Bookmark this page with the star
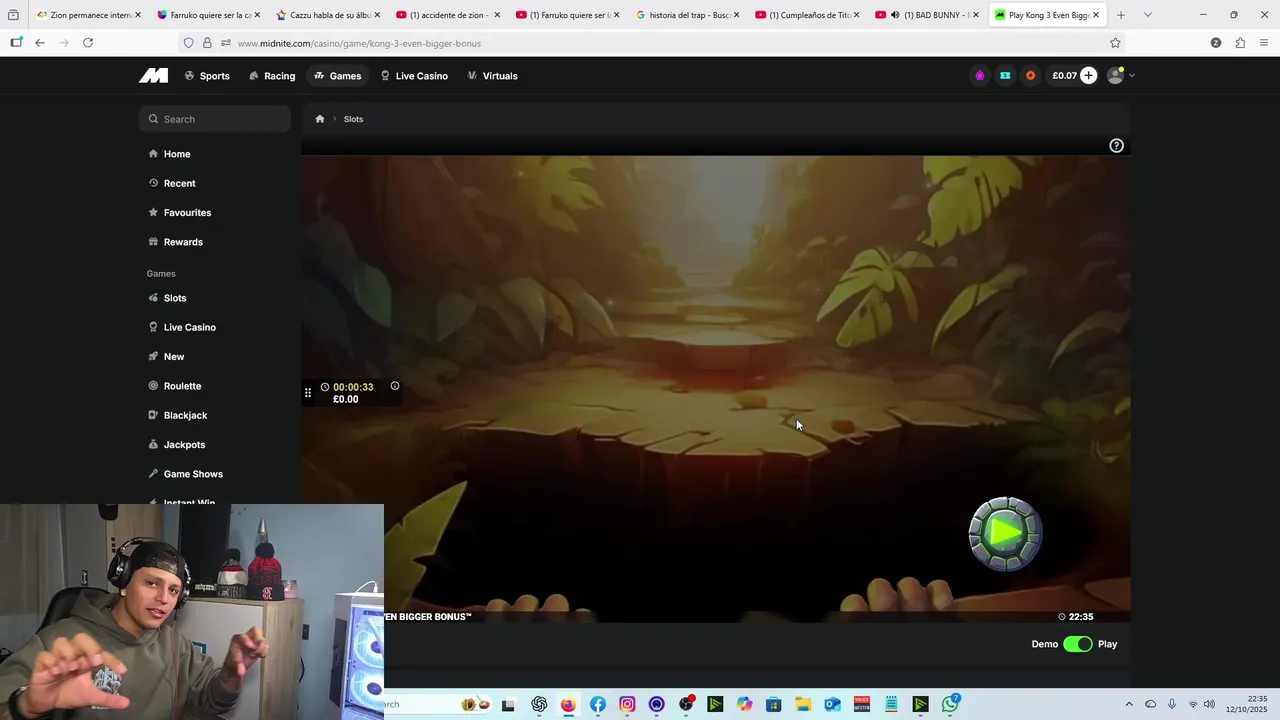This screenshot has height=720, width=1280. coord(1115,43)
